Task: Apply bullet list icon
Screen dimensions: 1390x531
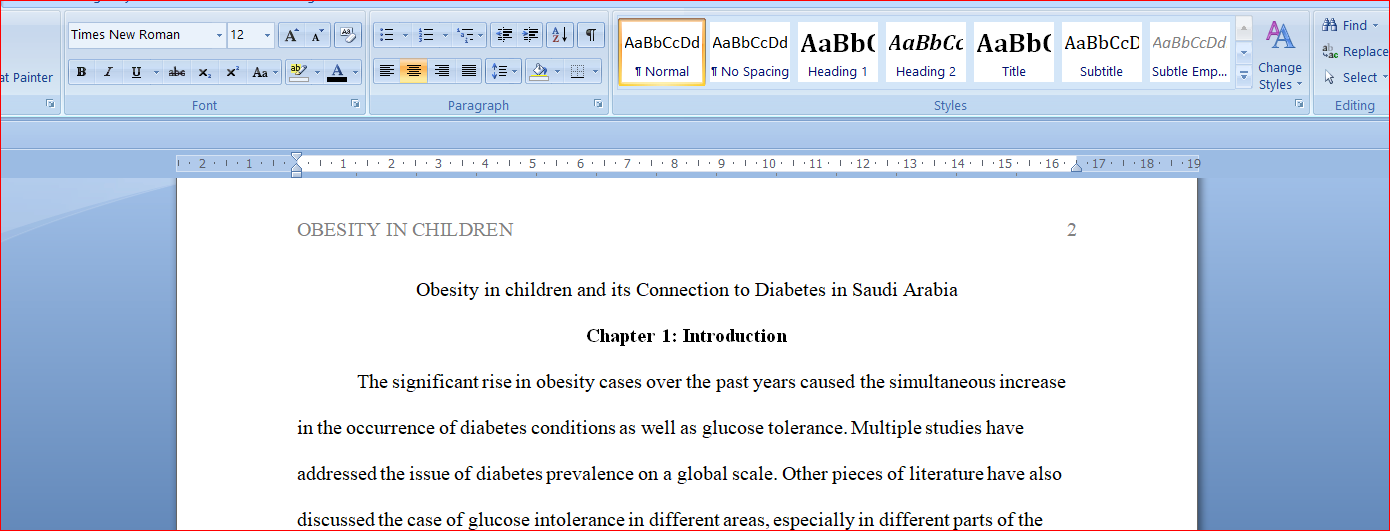Action: point(387,35)
